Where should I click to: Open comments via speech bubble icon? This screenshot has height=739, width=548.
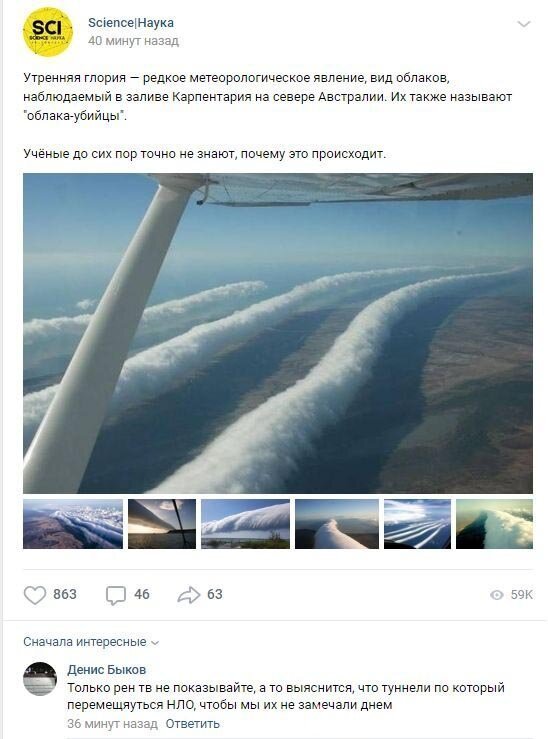(115, 595)
